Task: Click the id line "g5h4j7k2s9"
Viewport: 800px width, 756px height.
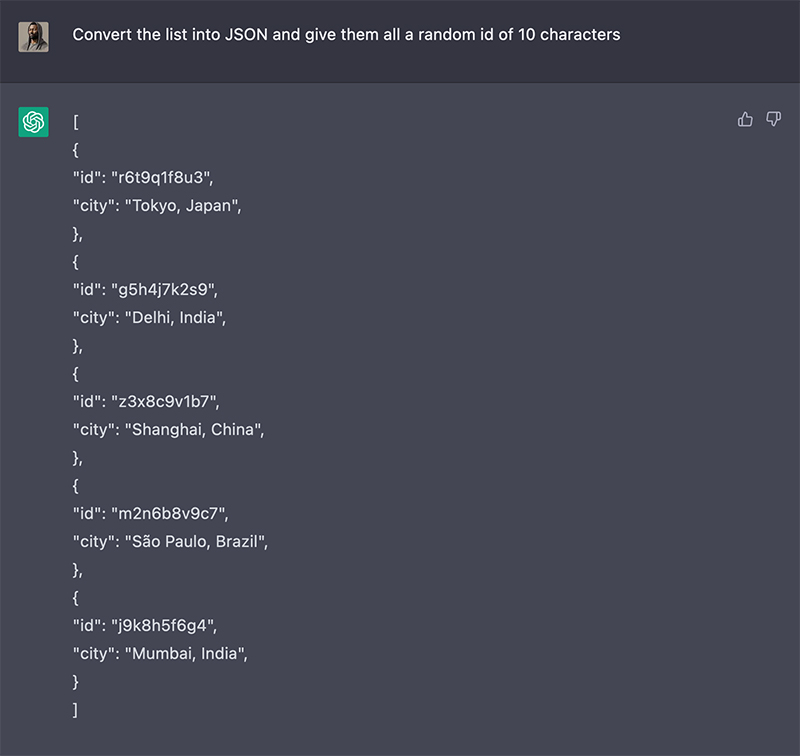Action: 145,290
